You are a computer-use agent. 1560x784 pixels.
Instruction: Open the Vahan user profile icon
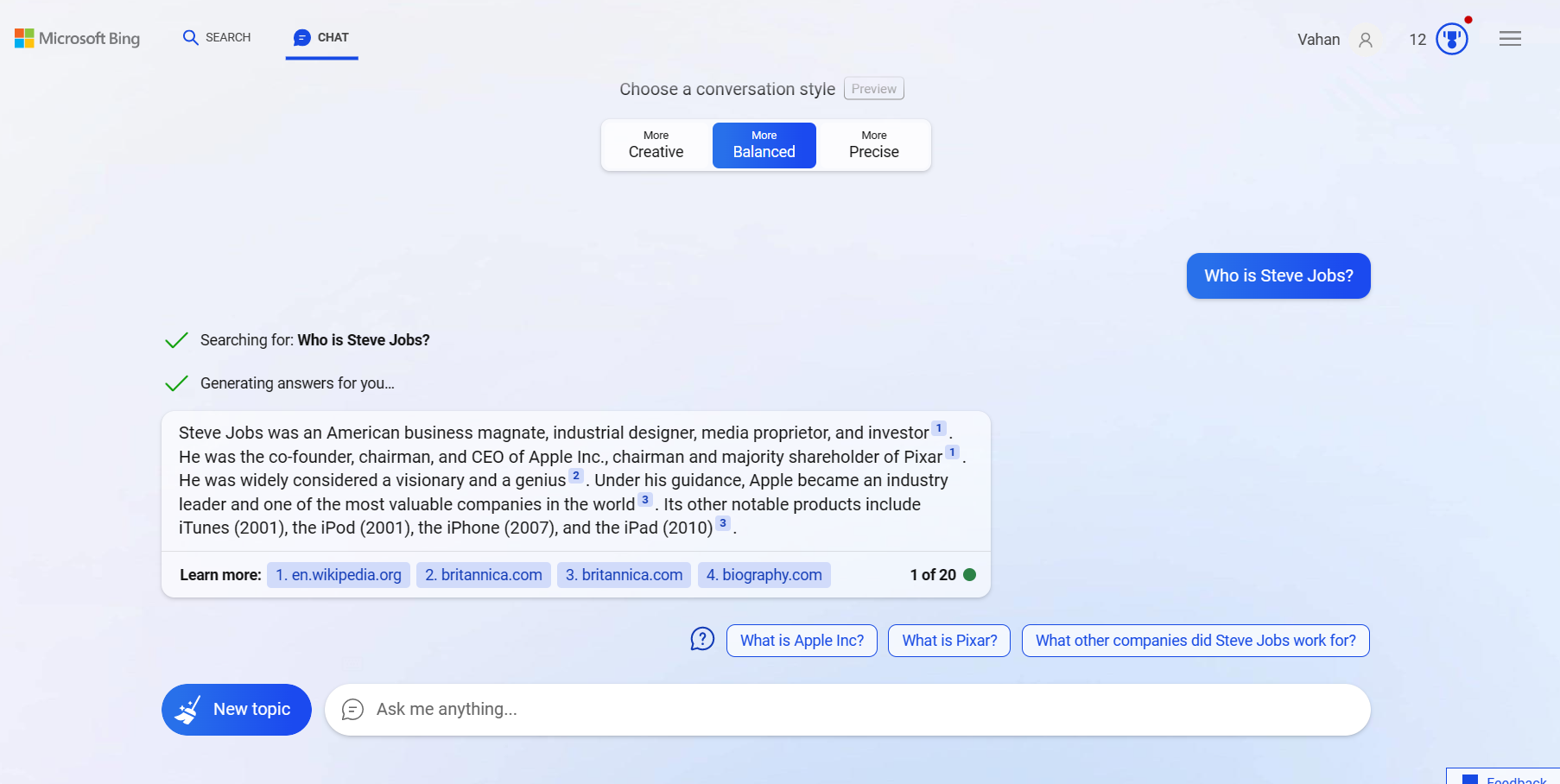coord(1366,40)
